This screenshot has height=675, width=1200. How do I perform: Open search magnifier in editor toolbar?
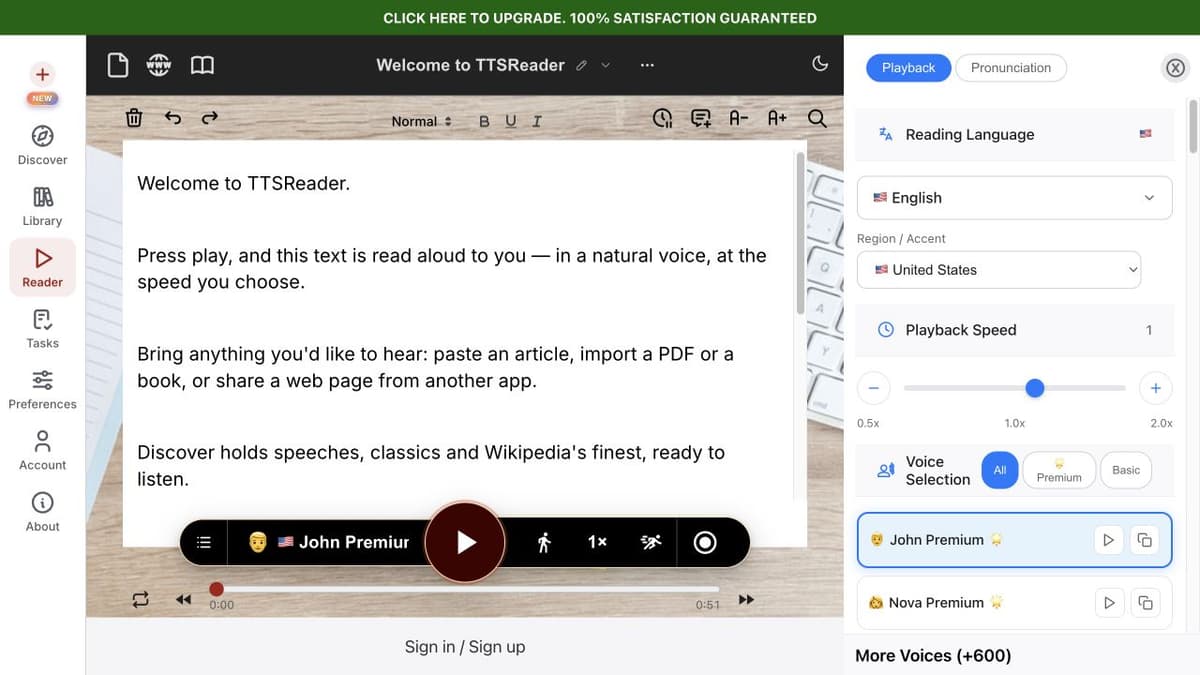[x=817, y=118]
